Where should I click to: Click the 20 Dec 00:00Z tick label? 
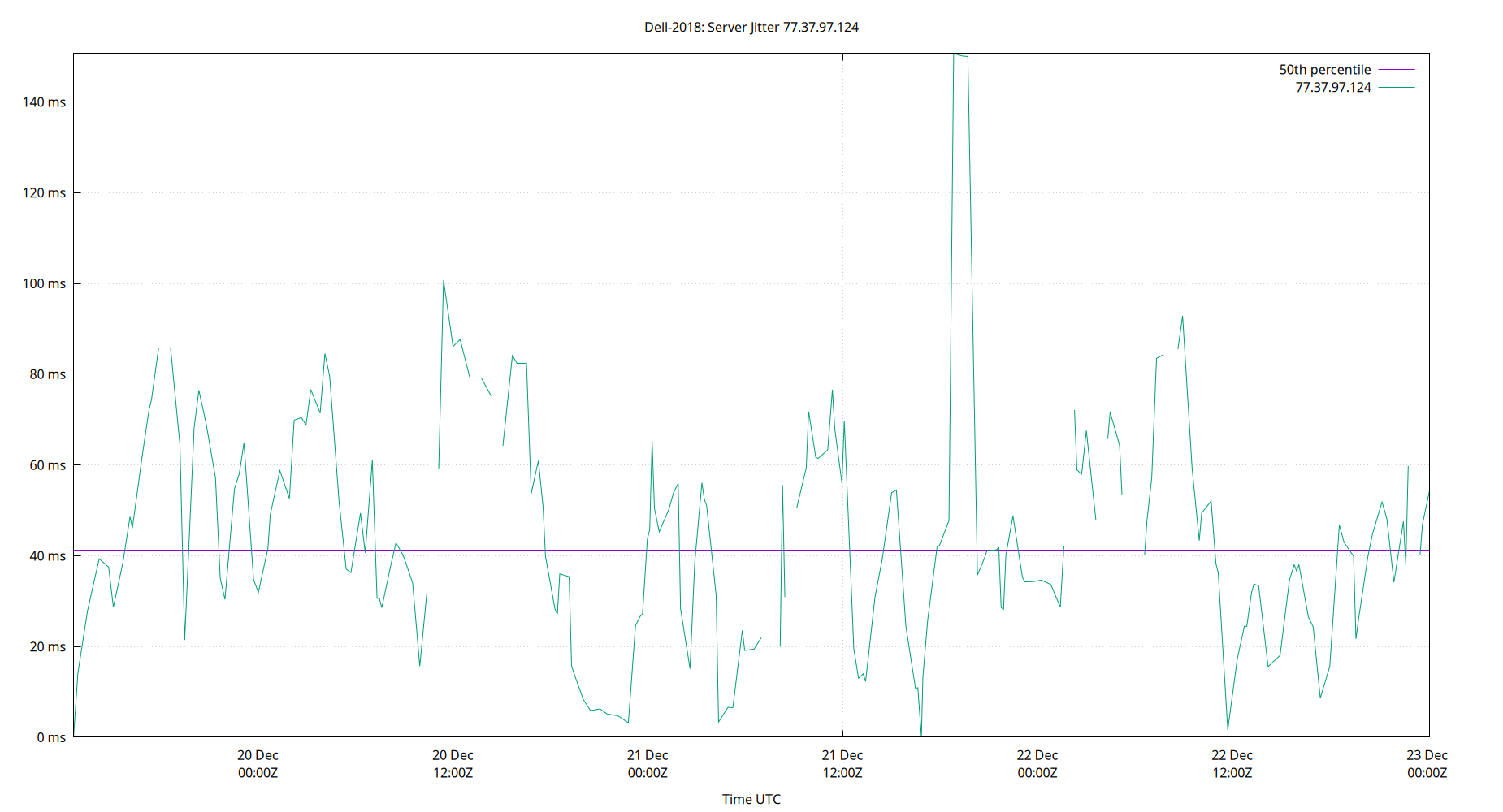click(257, 763)
